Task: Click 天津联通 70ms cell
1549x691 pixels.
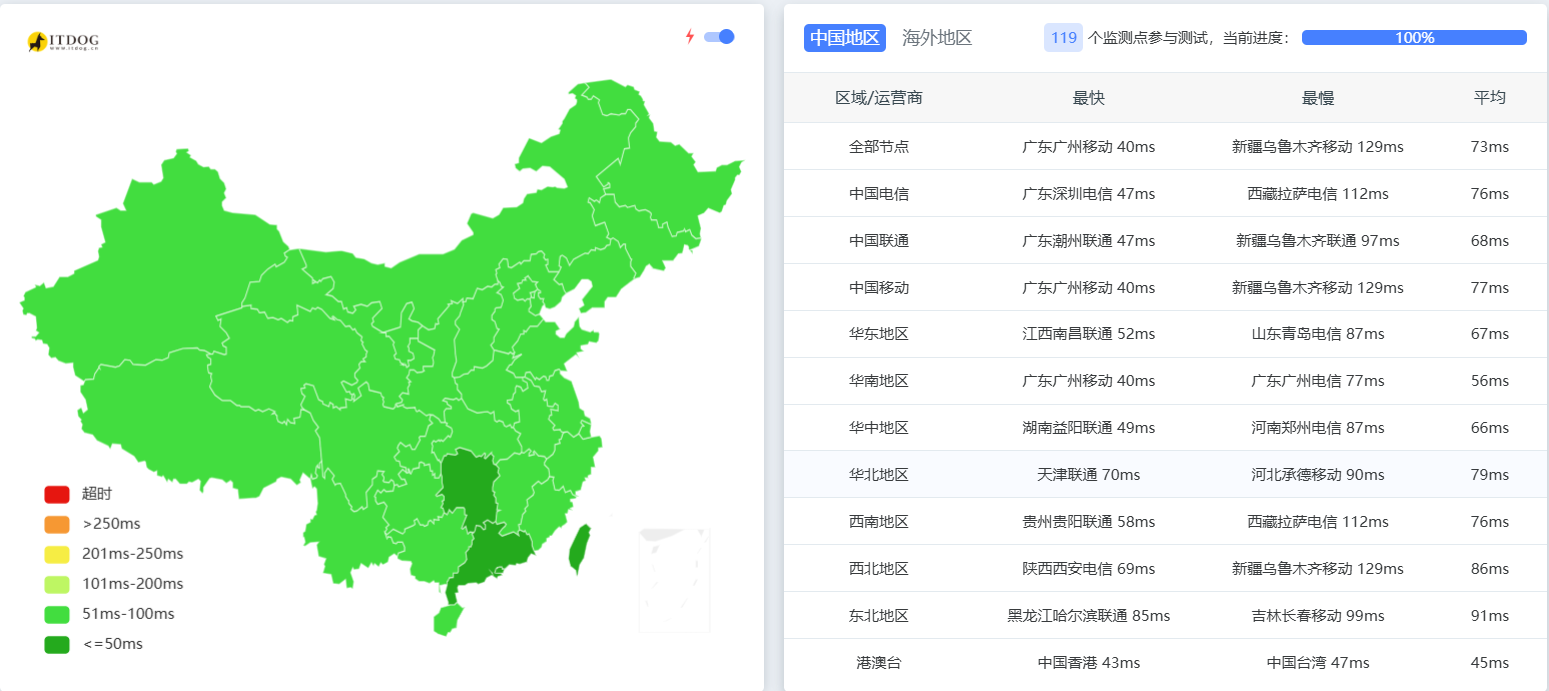Action: coord(1089,475)
